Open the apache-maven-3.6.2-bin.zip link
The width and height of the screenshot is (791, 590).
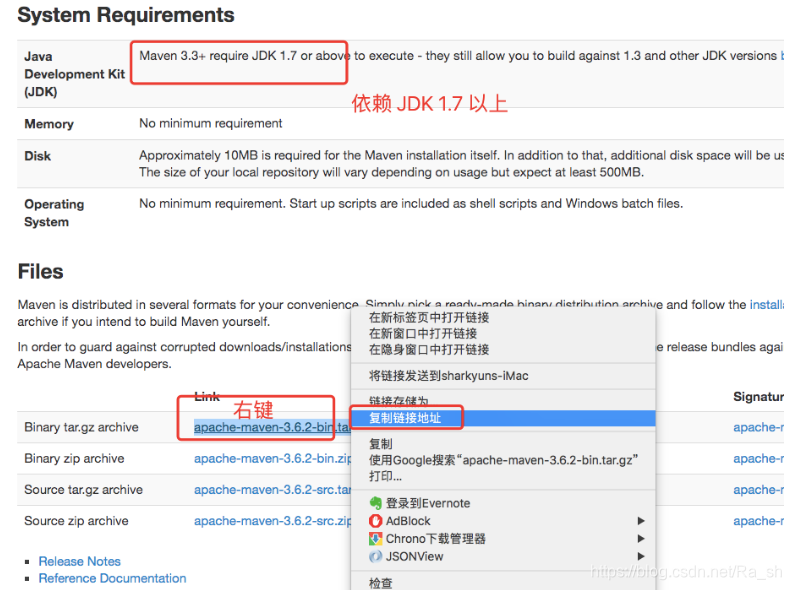click(x=273, y=458)
